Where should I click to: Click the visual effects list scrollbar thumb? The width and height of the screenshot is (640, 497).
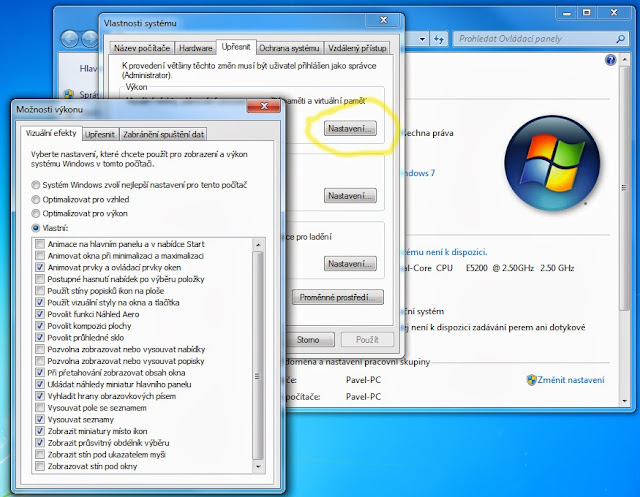pyautogui.click(x=258, y=355)
